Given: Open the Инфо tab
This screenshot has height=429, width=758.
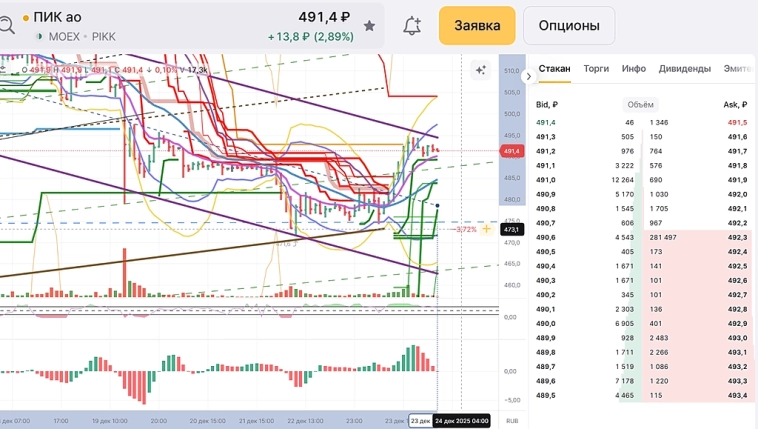Looking at the screenshot, I should click(x=633, y=69).
